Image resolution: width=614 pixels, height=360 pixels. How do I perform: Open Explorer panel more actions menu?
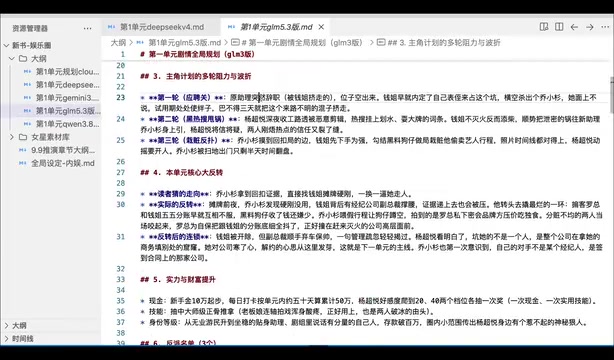[87, 28]
